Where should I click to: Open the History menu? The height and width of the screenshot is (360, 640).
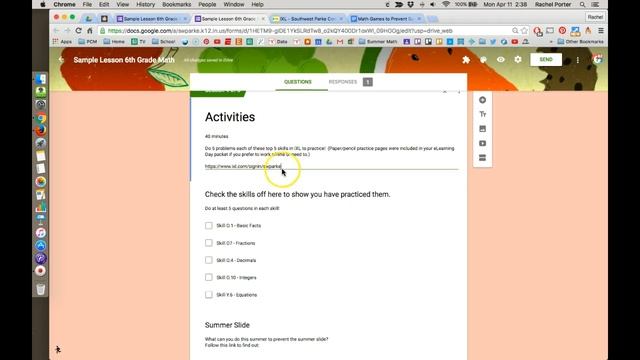point(145,4)
